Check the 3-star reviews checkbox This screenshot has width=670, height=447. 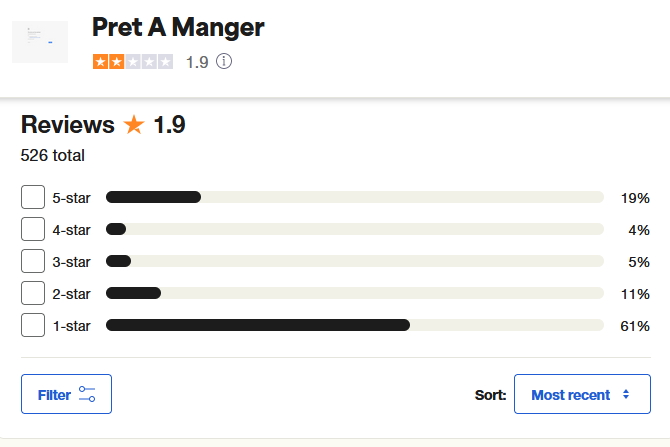point(33,262)
